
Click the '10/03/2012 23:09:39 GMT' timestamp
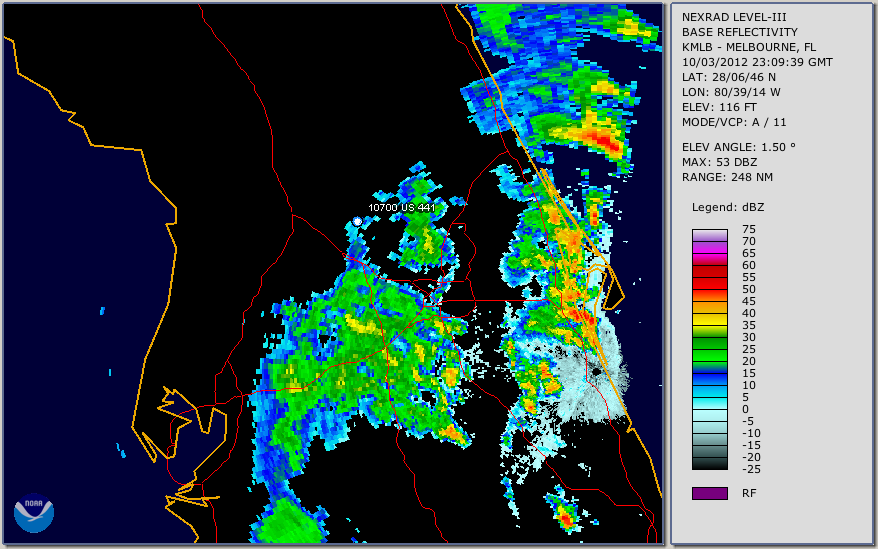pos(757,62)
